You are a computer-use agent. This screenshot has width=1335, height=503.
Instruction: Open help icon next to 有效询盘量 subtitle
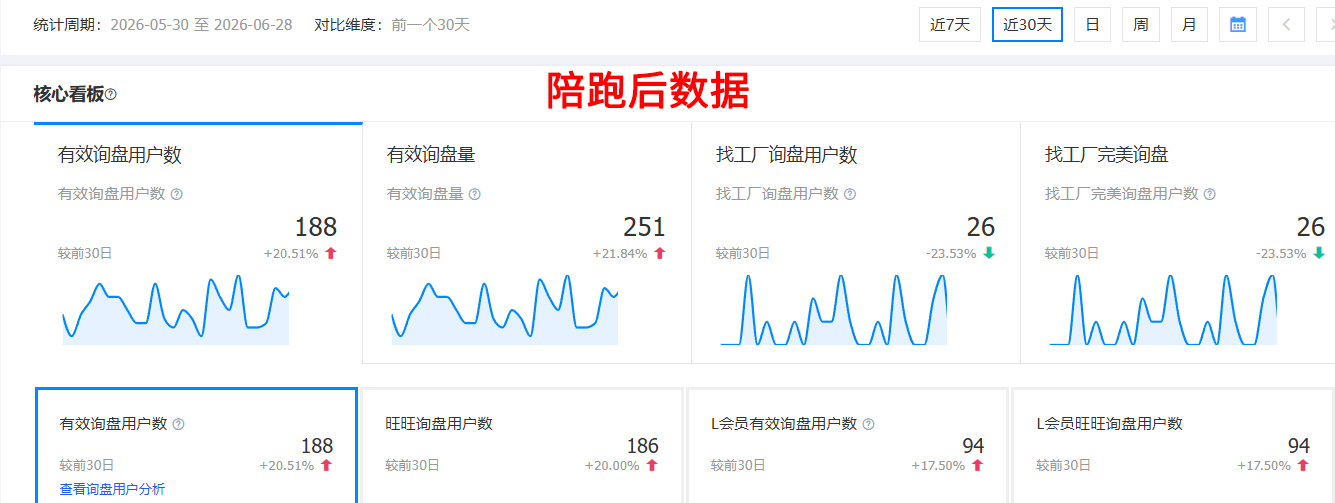point(475,194)
